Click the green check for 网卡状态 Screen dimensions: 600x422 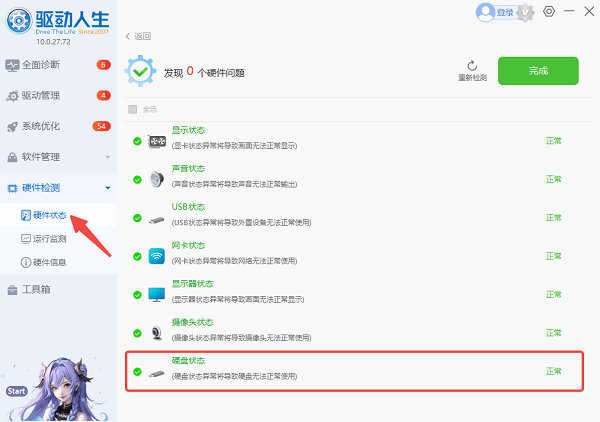tap(137, 256)
